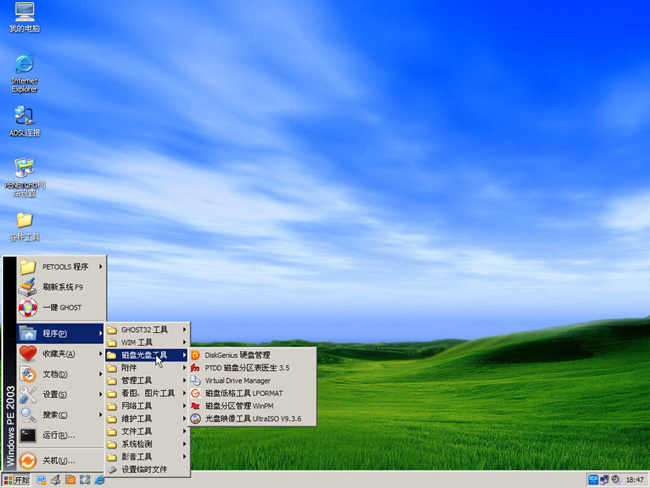Open the 各种工具 folder on desktop
650x488 pixels.
(24, 226)
